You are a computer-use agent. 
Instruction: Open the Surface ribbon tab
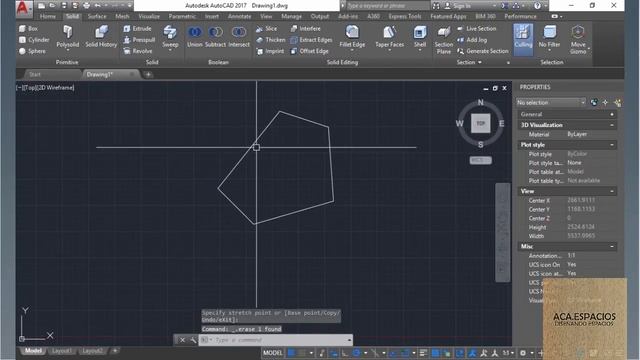click(x=97, y=16)
